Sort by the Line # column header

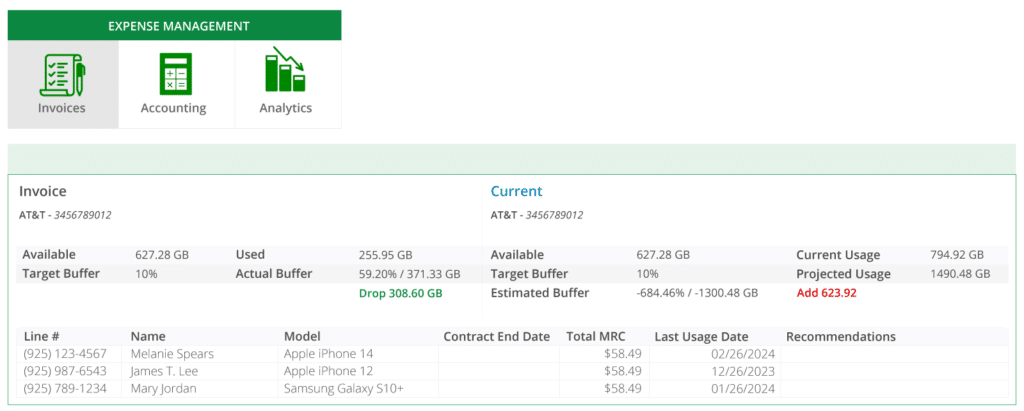42,337
